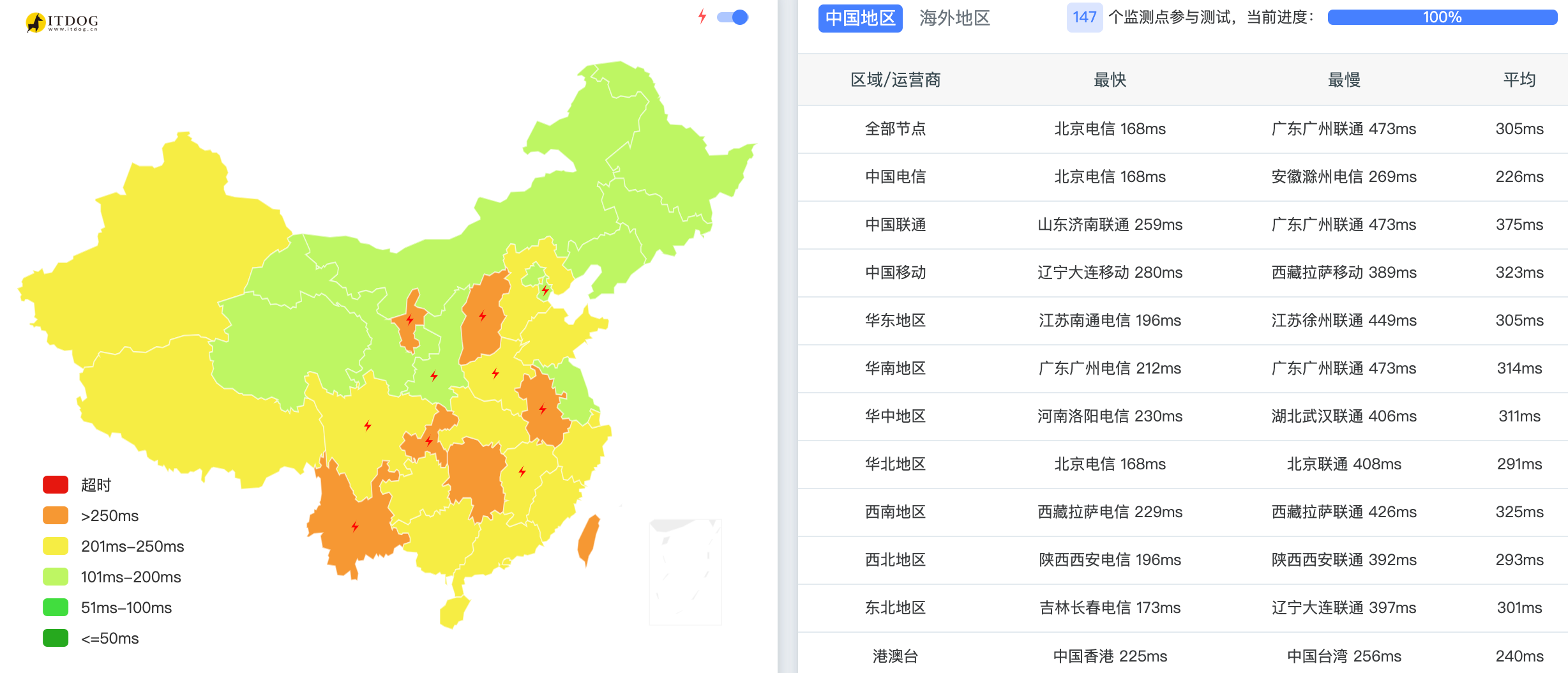Screen dimensions: 1568x673
Task: Toggle the 超时 red legend swatch
Action: (x=56, y=485)
